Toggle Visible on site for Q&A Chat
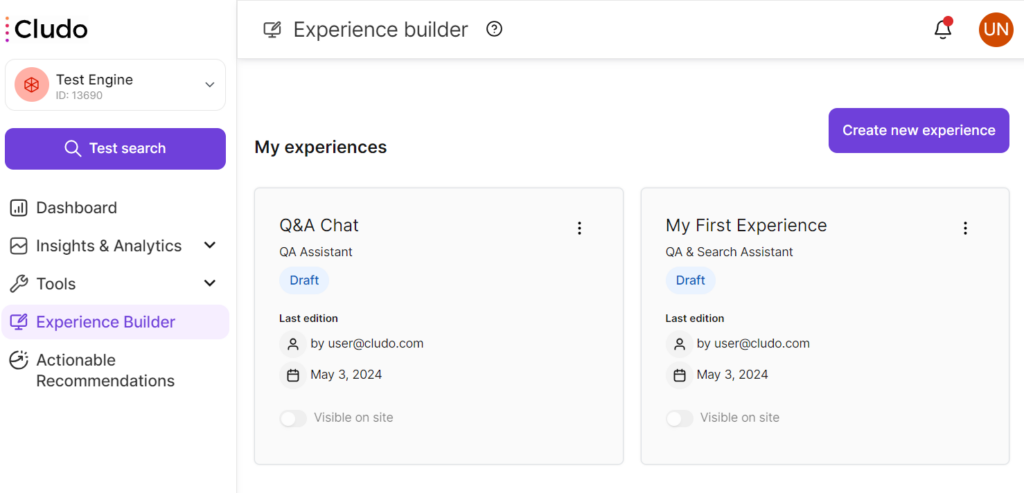The width and height of the screenshot is (1024, 493). (x=293, y=418)
